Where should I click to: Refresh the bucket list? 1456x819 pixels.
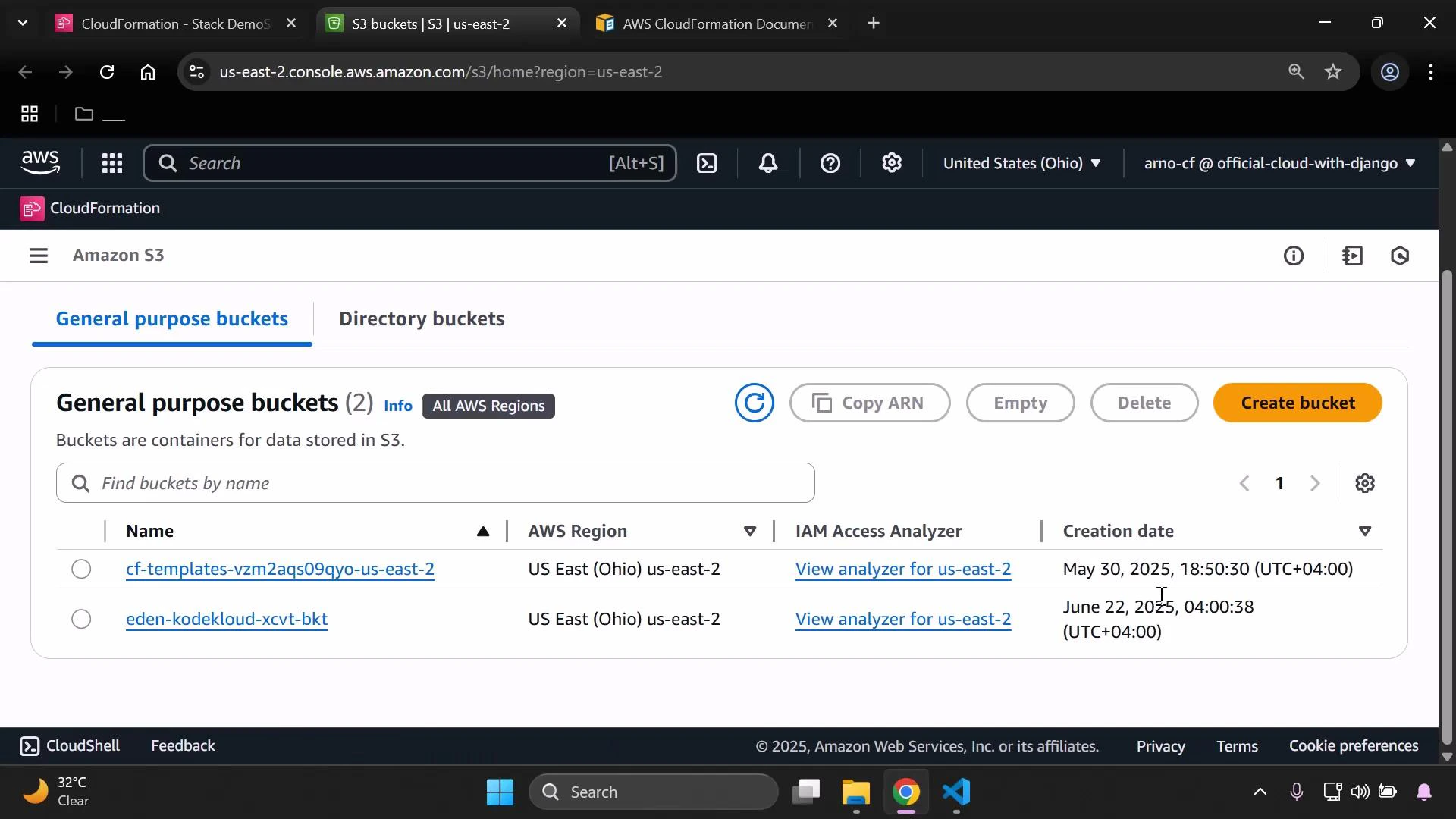[754, 403]
